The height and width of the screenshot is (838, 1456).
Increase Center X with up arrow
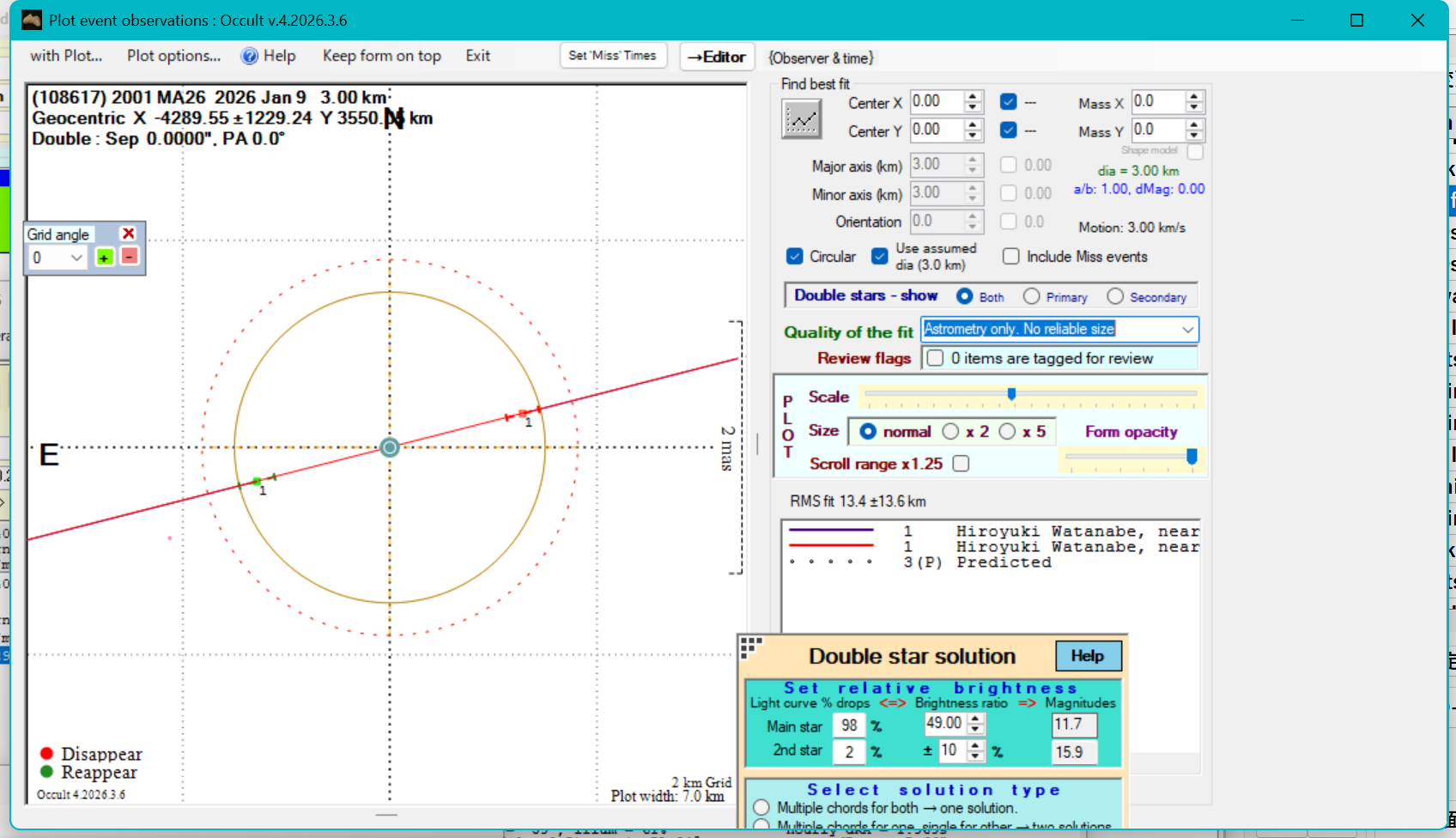coord(973,96)
